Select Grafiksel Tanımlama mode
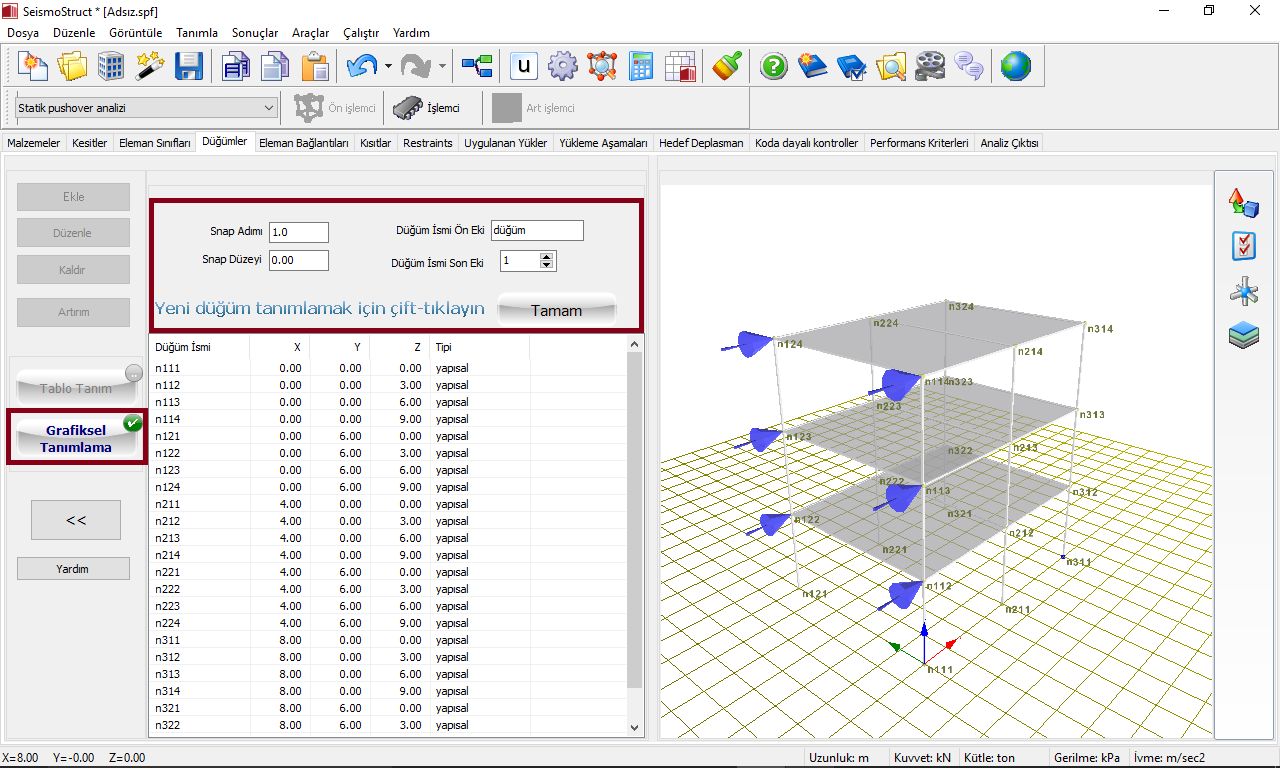Viewport: 1280px width, 768px height. [x=76, y=439]
